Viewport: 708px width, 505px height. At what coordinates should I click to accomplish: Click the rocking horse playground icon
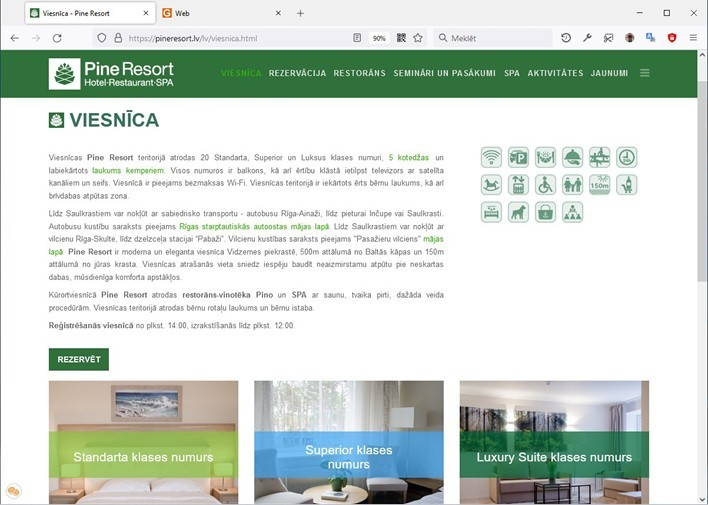(491, 185)
